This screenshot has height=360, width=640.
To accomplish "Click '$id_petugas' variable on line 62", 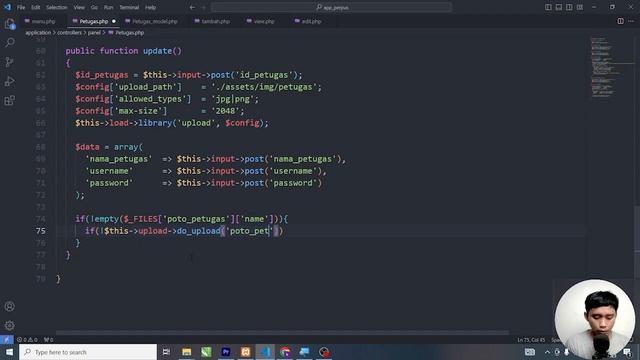I will 102,75.
